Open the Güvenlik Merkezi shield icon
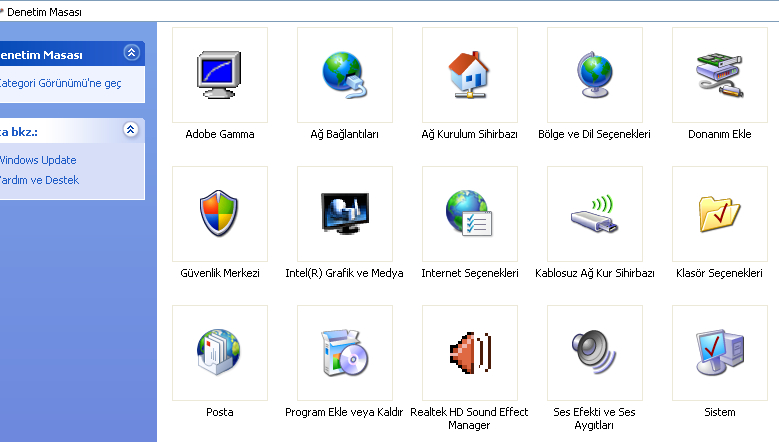Viewport: 779px width, 442px height. click(219, 214)
